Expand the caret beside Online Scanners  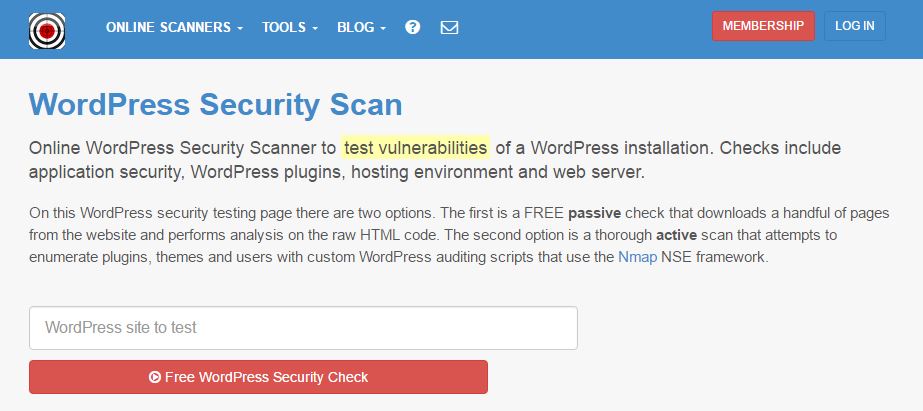240,28
